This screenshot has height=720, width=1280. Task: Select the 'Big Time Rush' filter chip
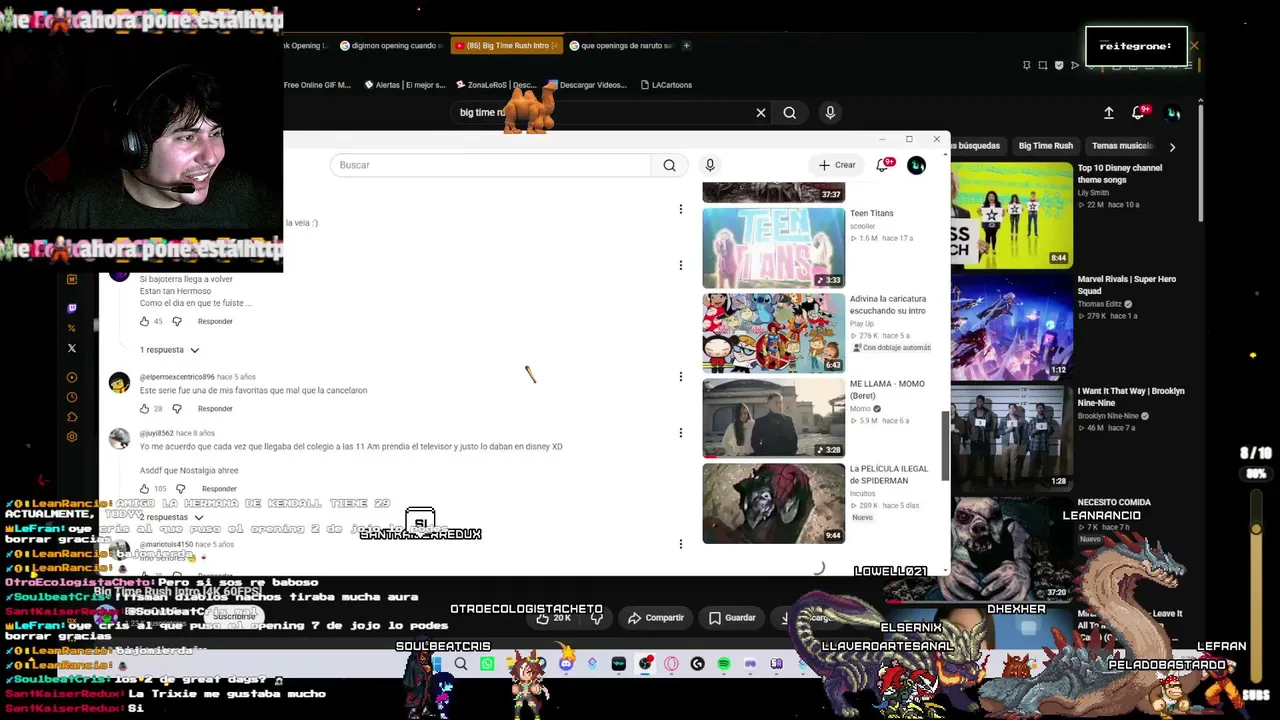[x=1046, y=146]
